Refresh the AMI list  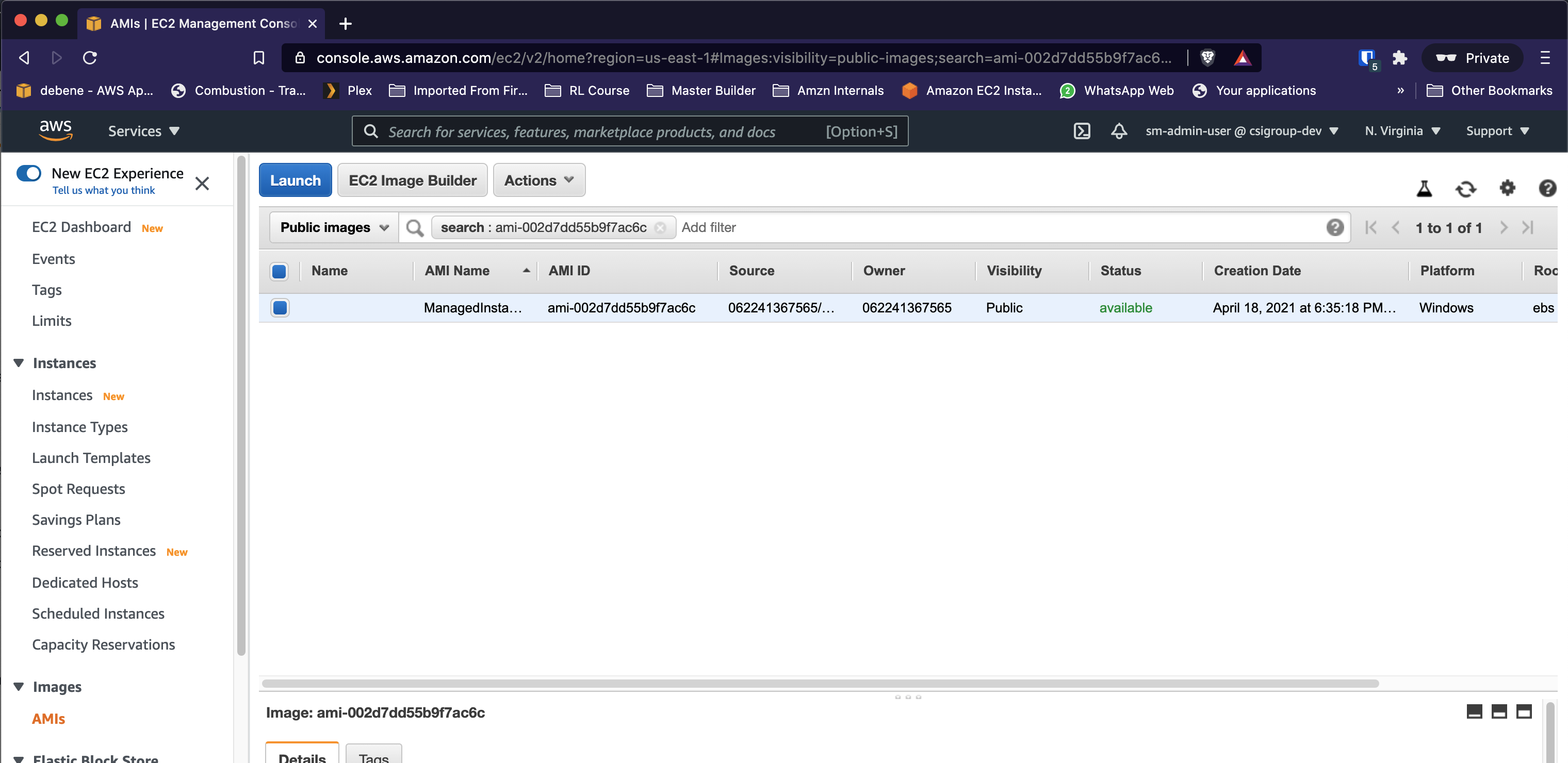pyautogui.click(x=1466, y=189)
